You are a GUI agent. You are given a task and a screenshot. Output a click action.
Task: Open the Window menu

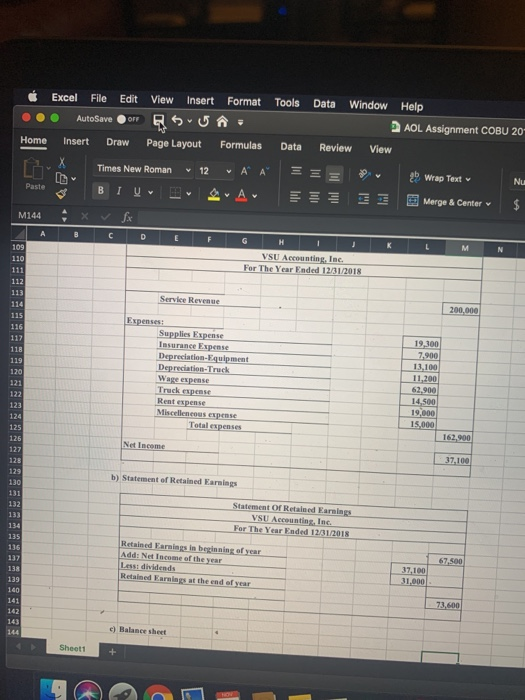click(368, 105)
